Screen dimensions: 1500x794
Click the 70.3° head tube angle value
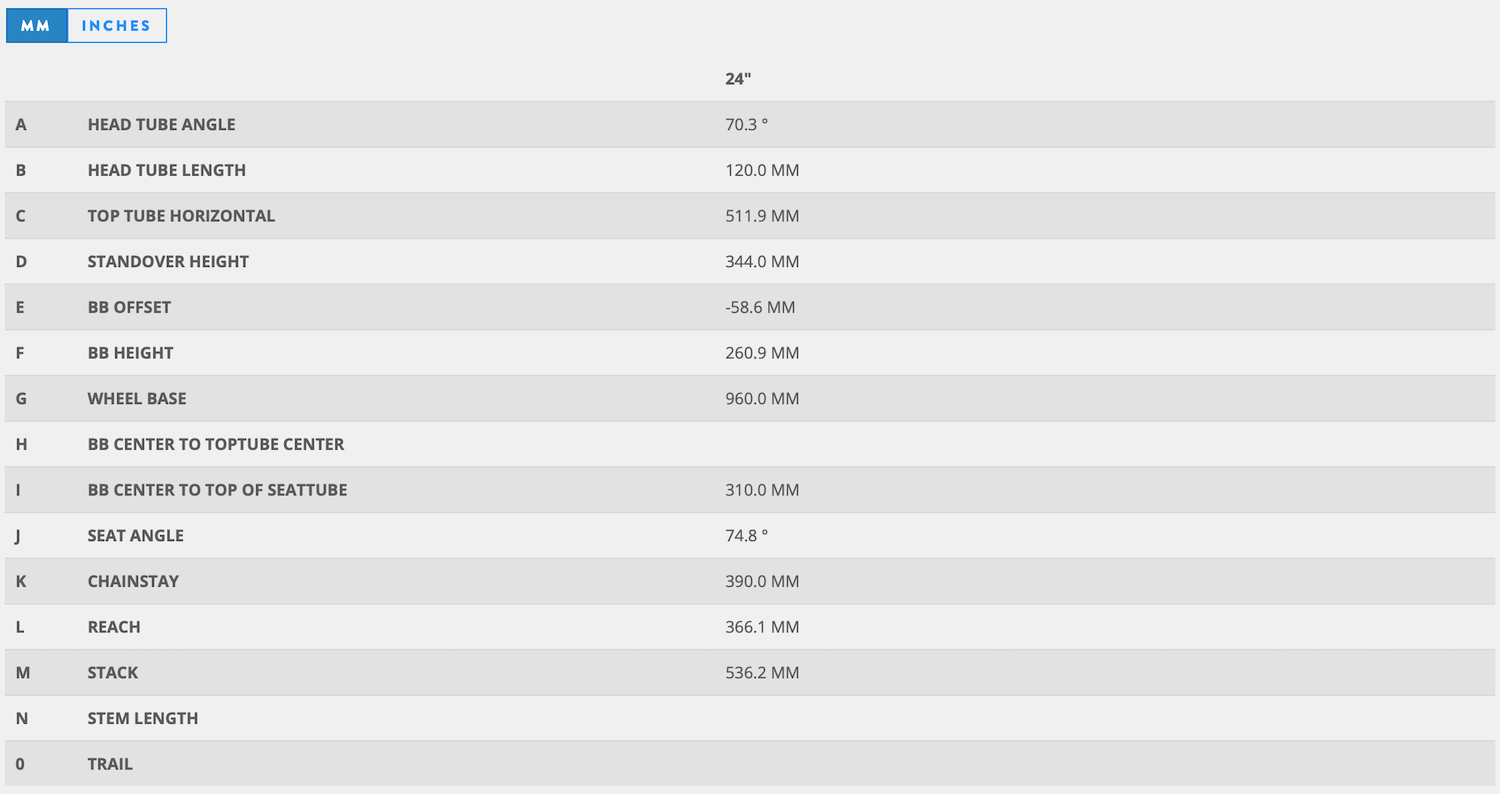(746, 125)
